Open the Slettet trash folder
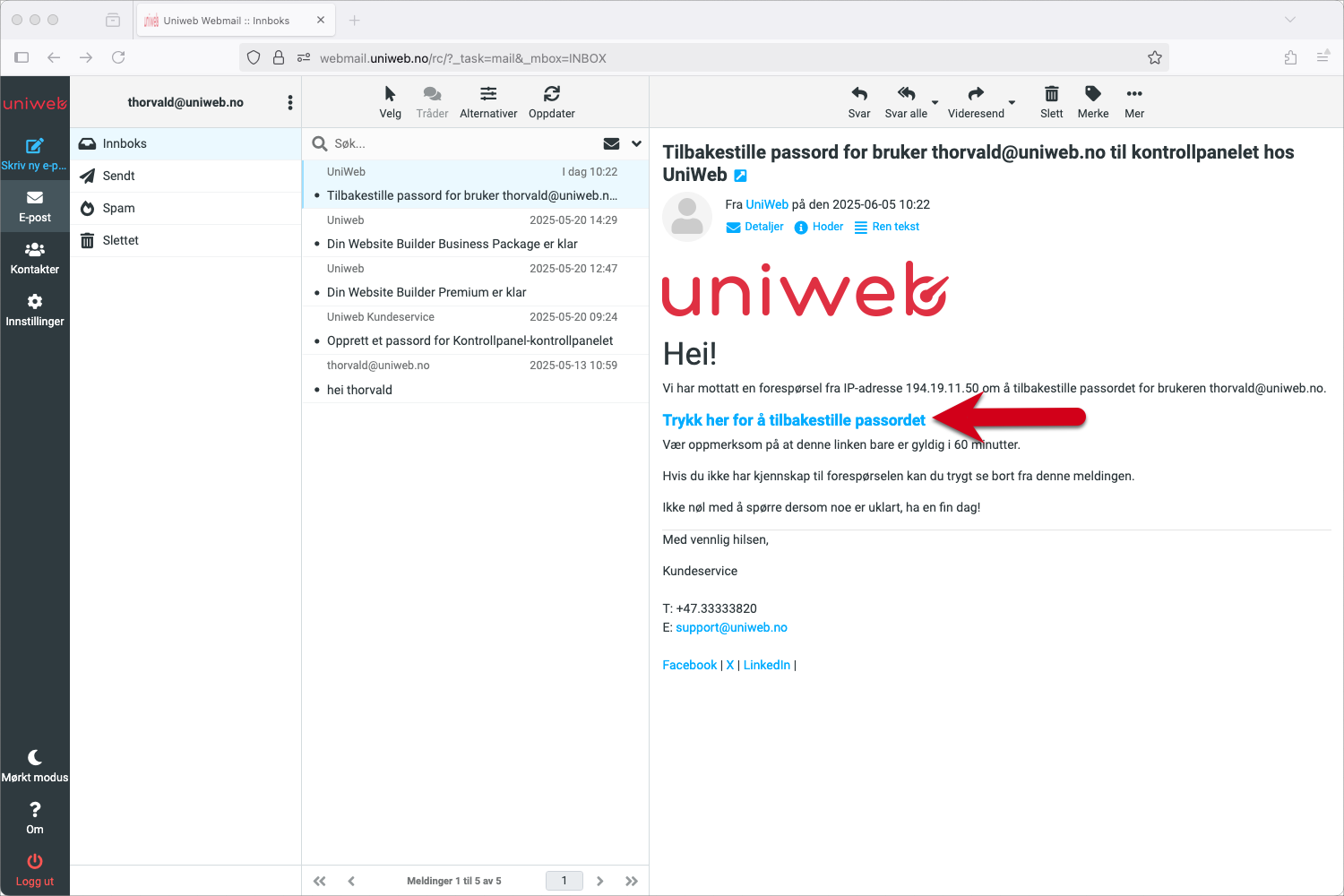The width and height of the screenshot is (1344, 896). (x=185, y=240)
